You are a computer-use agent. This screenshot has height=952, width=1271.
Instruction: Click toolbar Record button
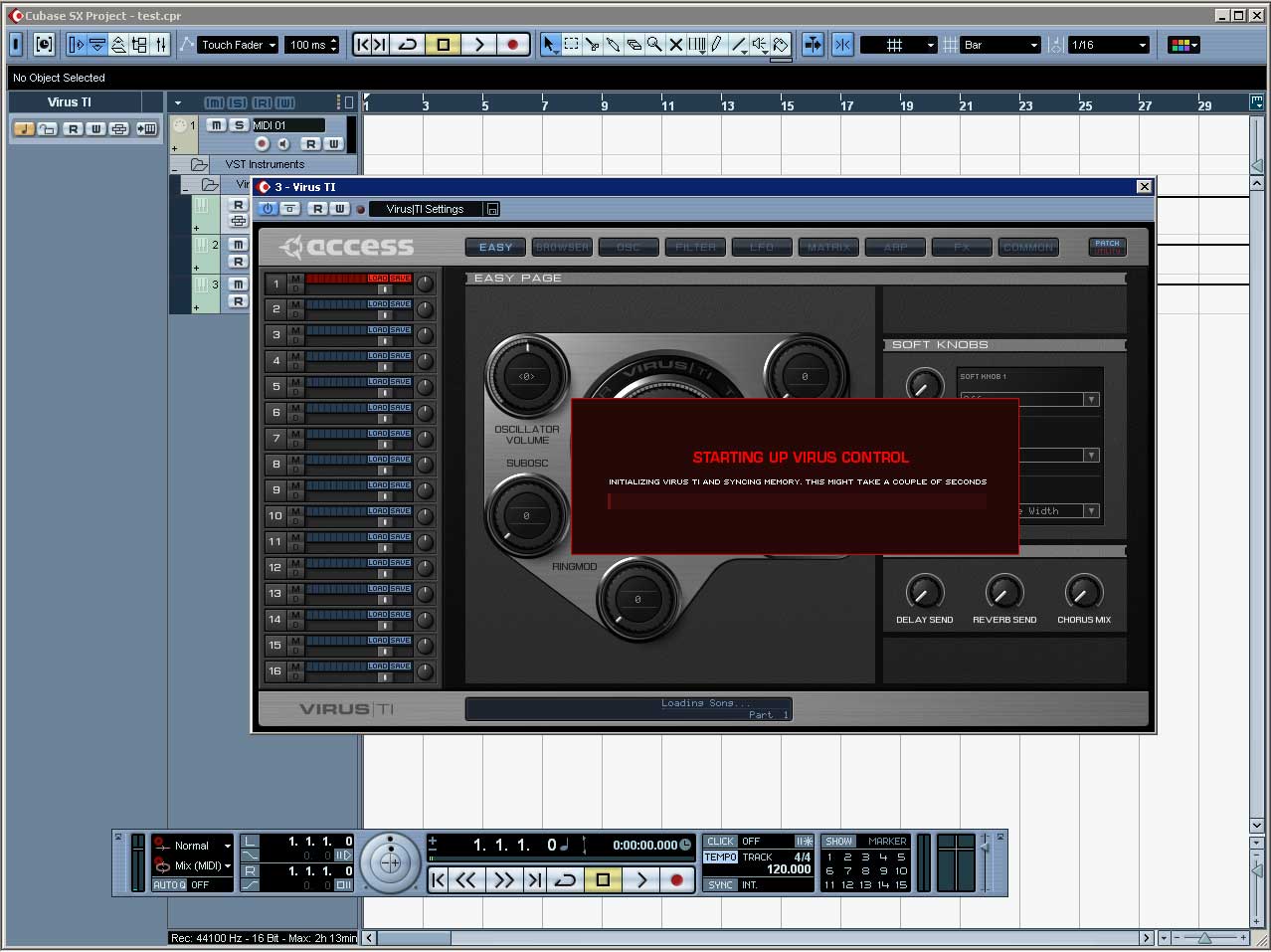tap(513, 45)
